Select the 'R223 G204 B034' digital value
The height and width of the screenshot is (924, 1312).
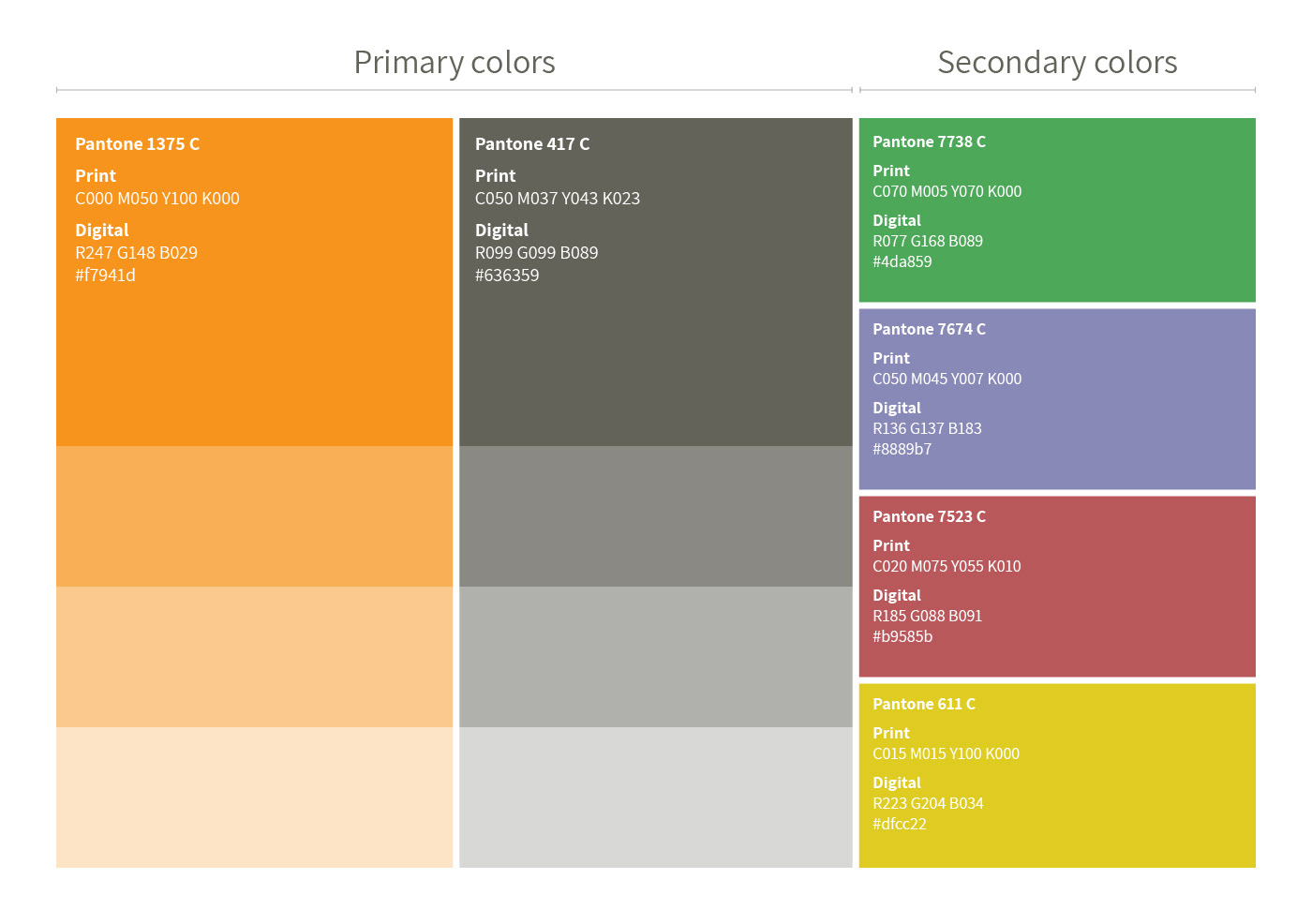tap(929, 803)
